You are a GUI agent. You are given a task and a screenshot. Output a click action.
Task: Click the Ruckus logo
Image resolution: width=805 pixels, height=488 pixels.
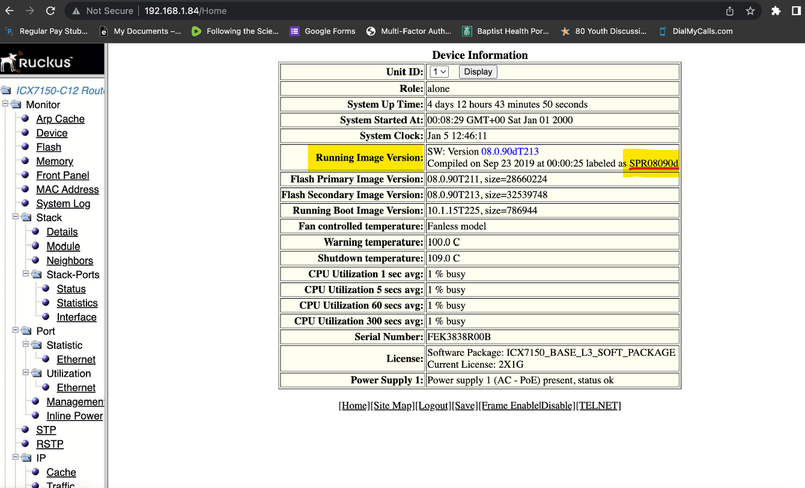[37, 62]
